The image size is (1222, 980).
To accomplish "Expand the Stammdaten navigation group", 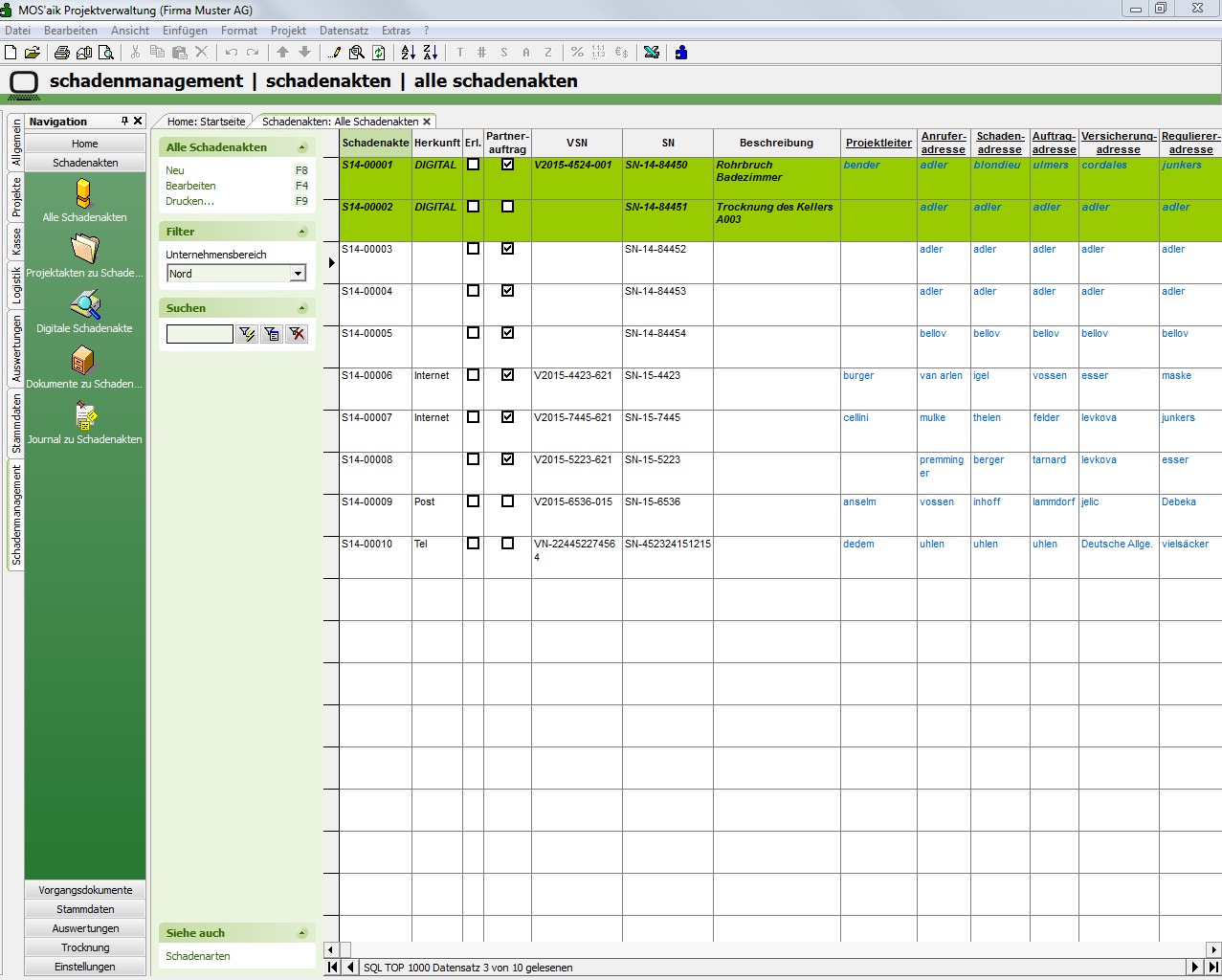I will tap(85, 909).
